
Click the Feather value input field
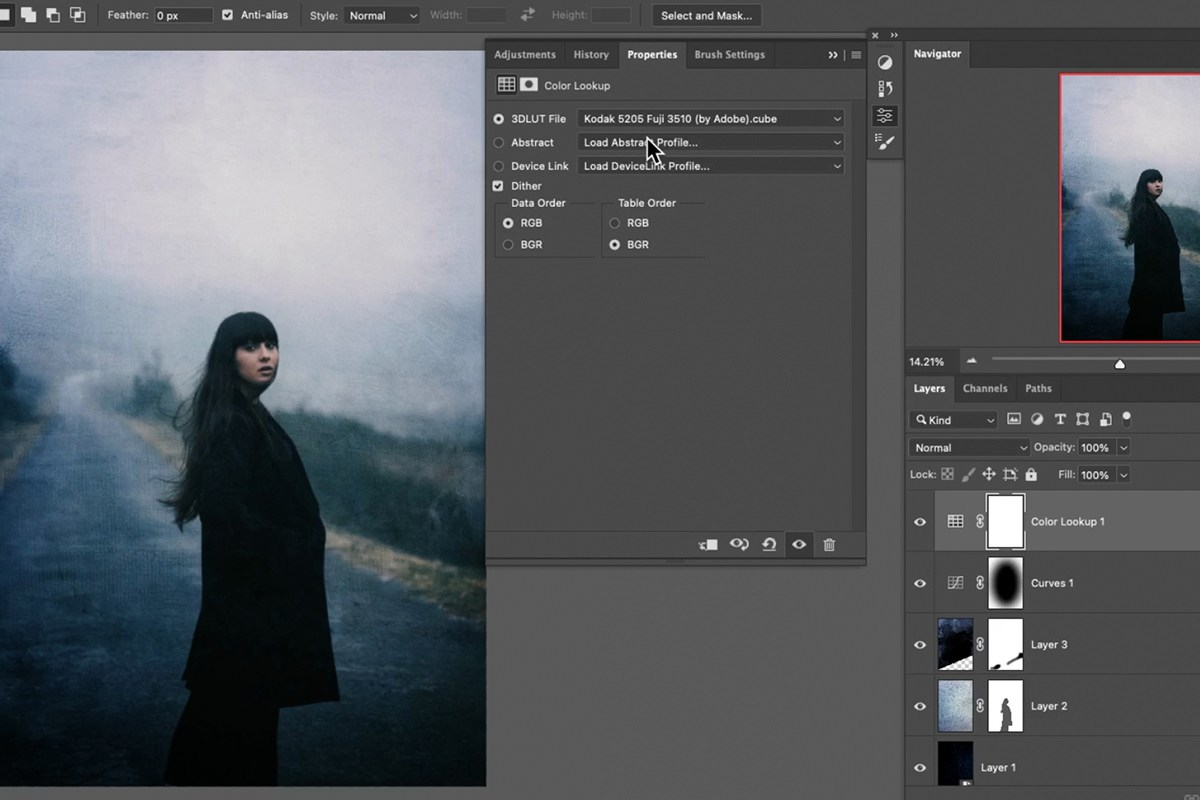tap(184, 15)
